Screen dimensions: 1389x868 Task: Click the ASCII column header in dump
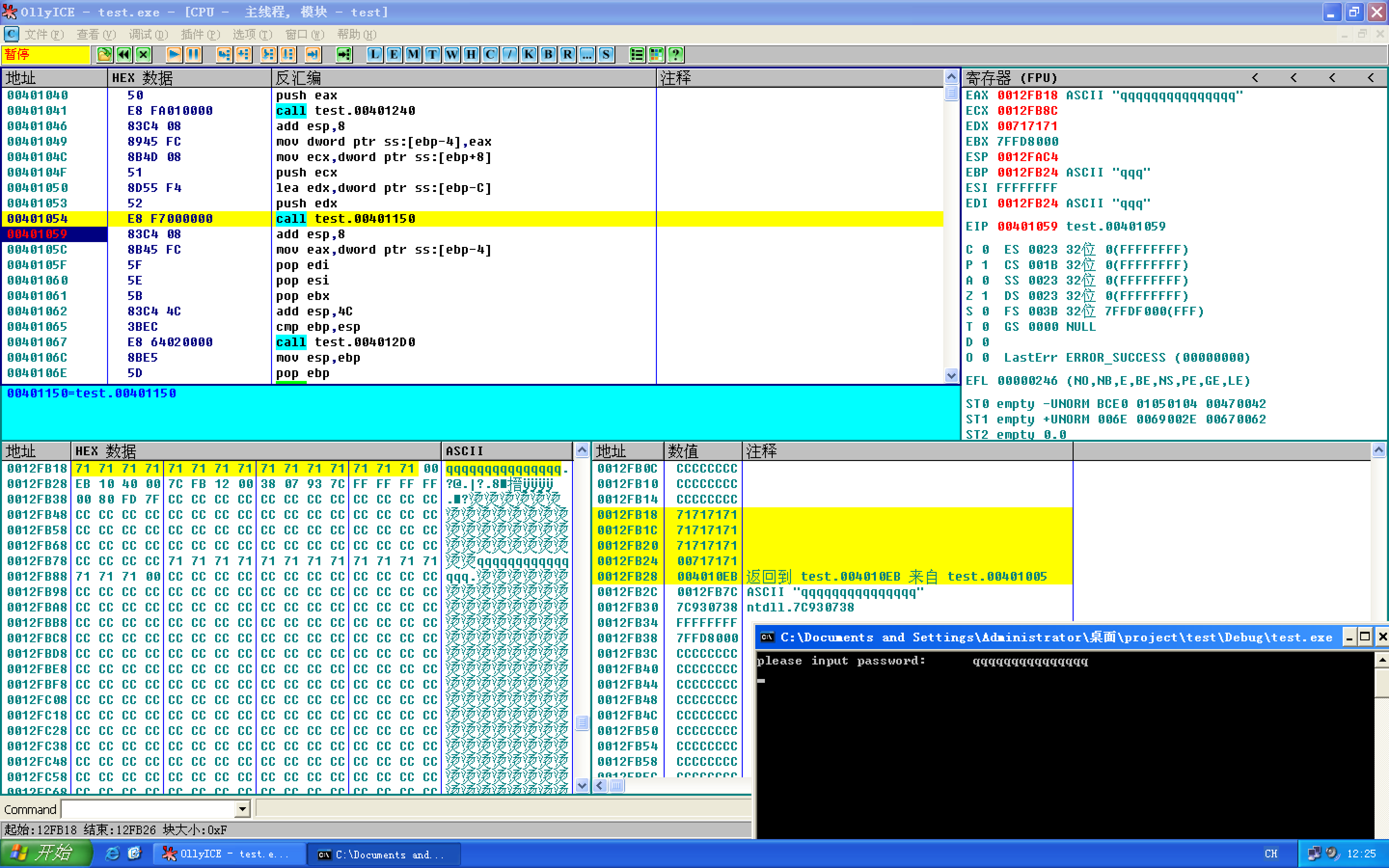pos(507,451)
